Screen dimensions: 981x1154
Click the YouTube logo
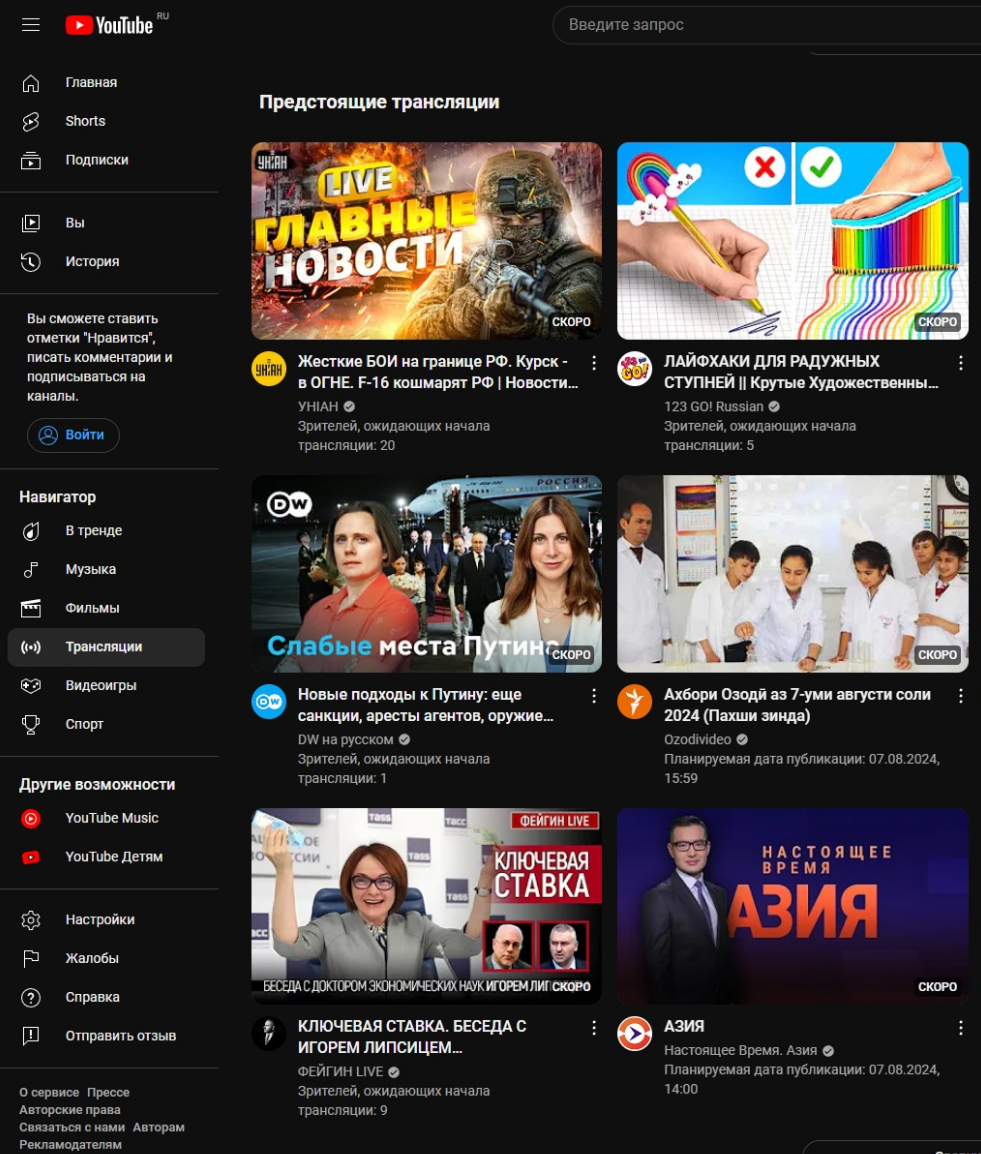[x=110, y=25]
